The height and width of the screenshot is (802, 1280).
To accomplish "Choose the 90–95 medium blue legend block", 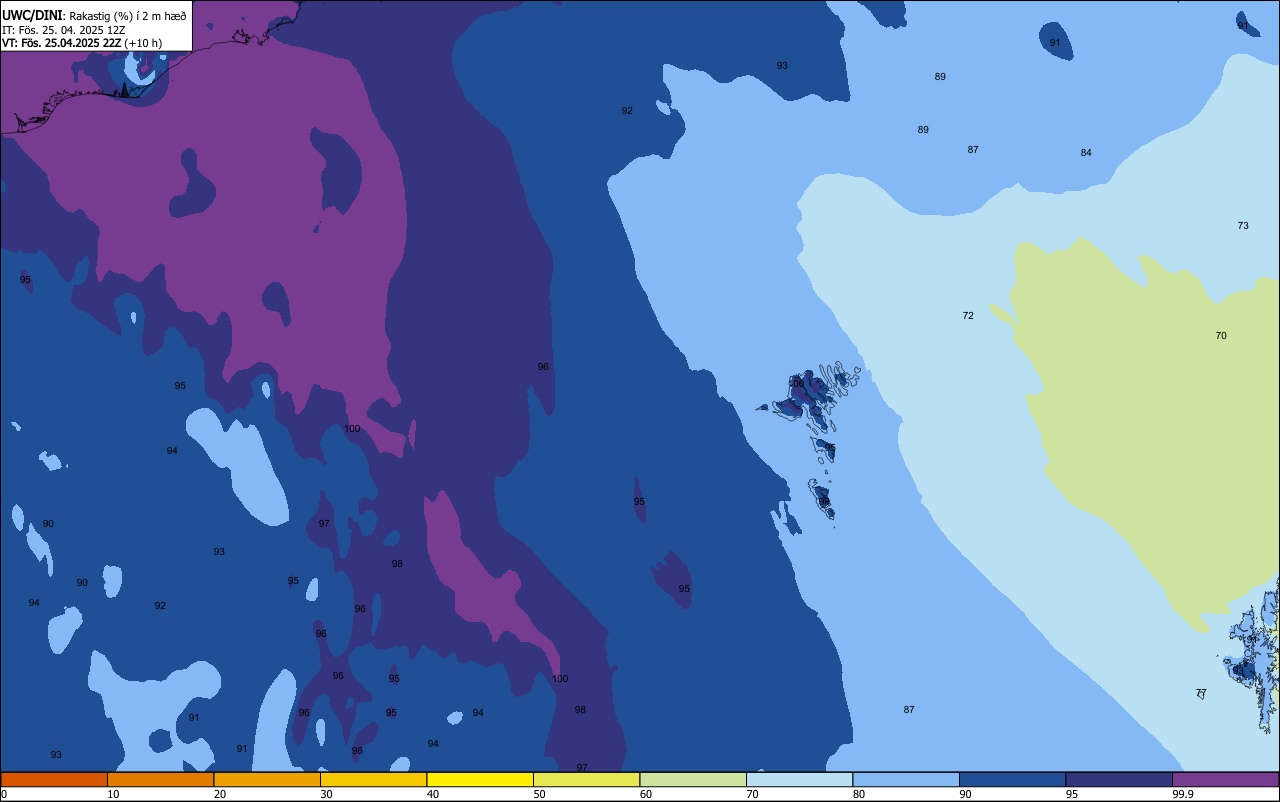I will pyautogui.click(x=1012, y=779).
